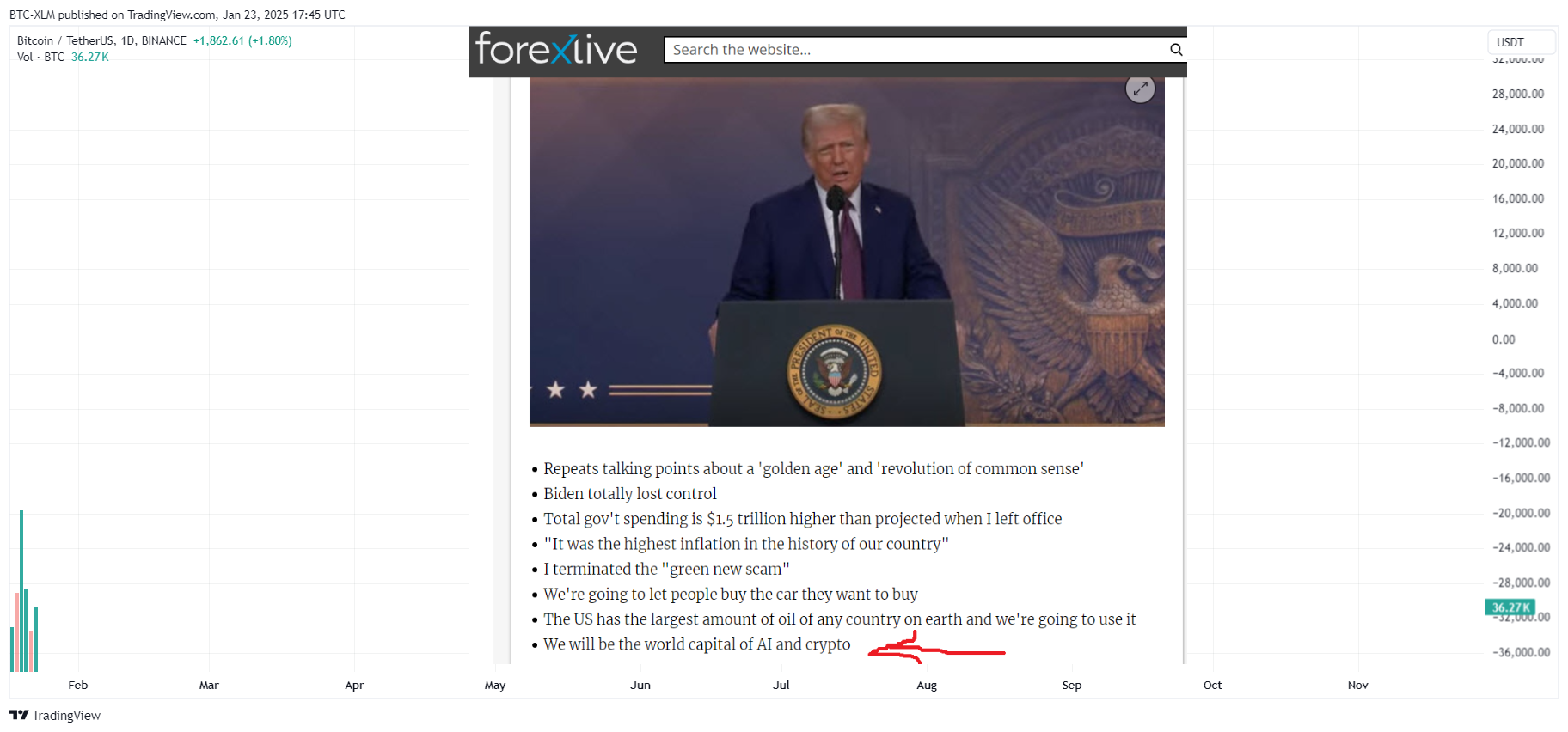Viewport: 1568px width, 732px height.
Task: Select the 'Bitcoin / TetherUS, 1D, BINANCE' title
Action: tap(101, 40)
